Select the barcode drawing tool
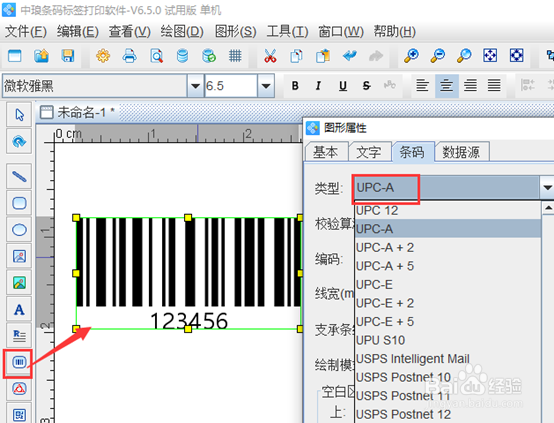Screen dimensions: 554x423 click(19, 362)
